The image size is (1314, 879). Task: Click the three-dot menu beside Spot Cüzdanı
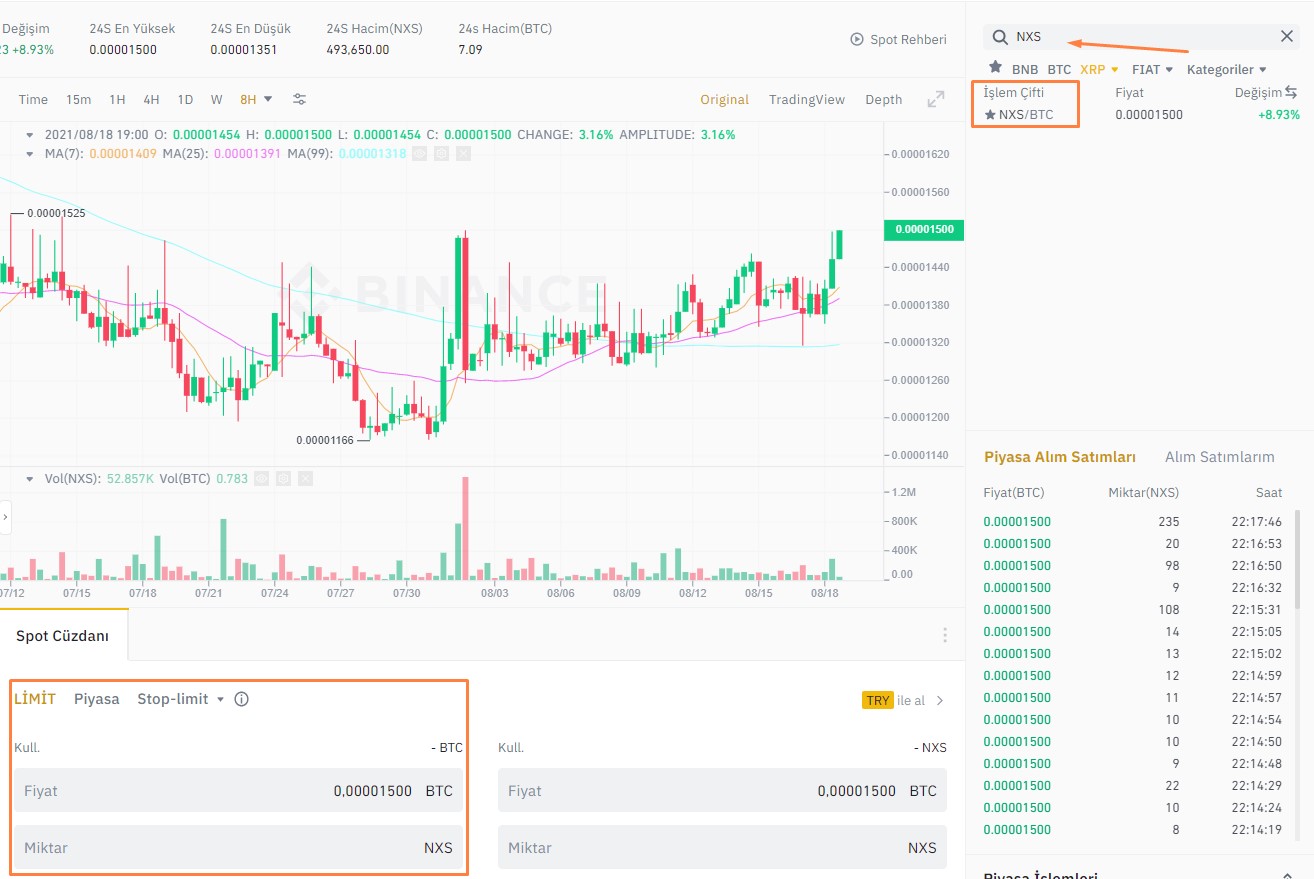(x=944, y=634)
